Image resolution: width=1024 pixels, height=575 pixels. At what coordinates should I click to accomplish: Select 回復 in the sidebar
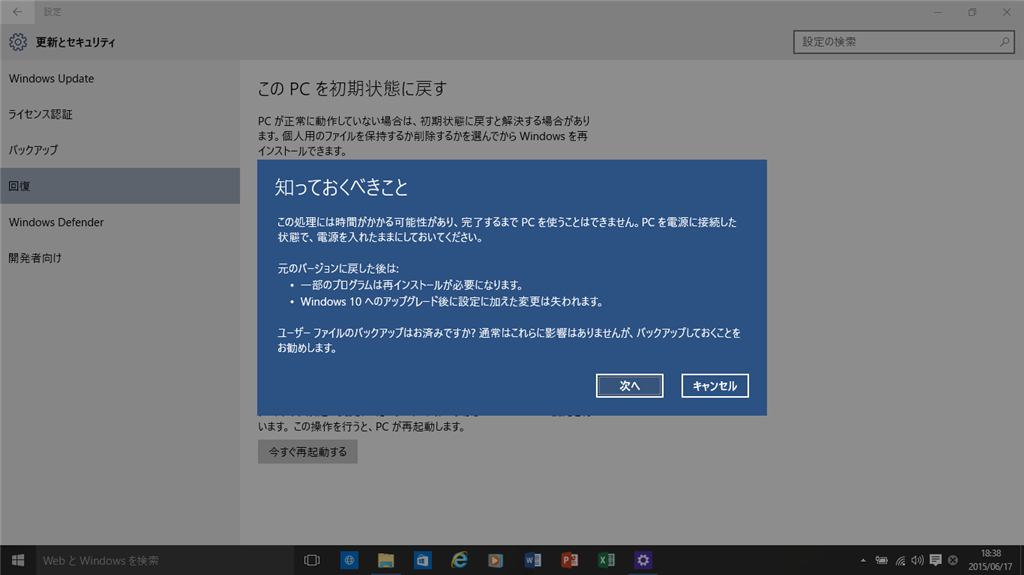pos(120,186)
